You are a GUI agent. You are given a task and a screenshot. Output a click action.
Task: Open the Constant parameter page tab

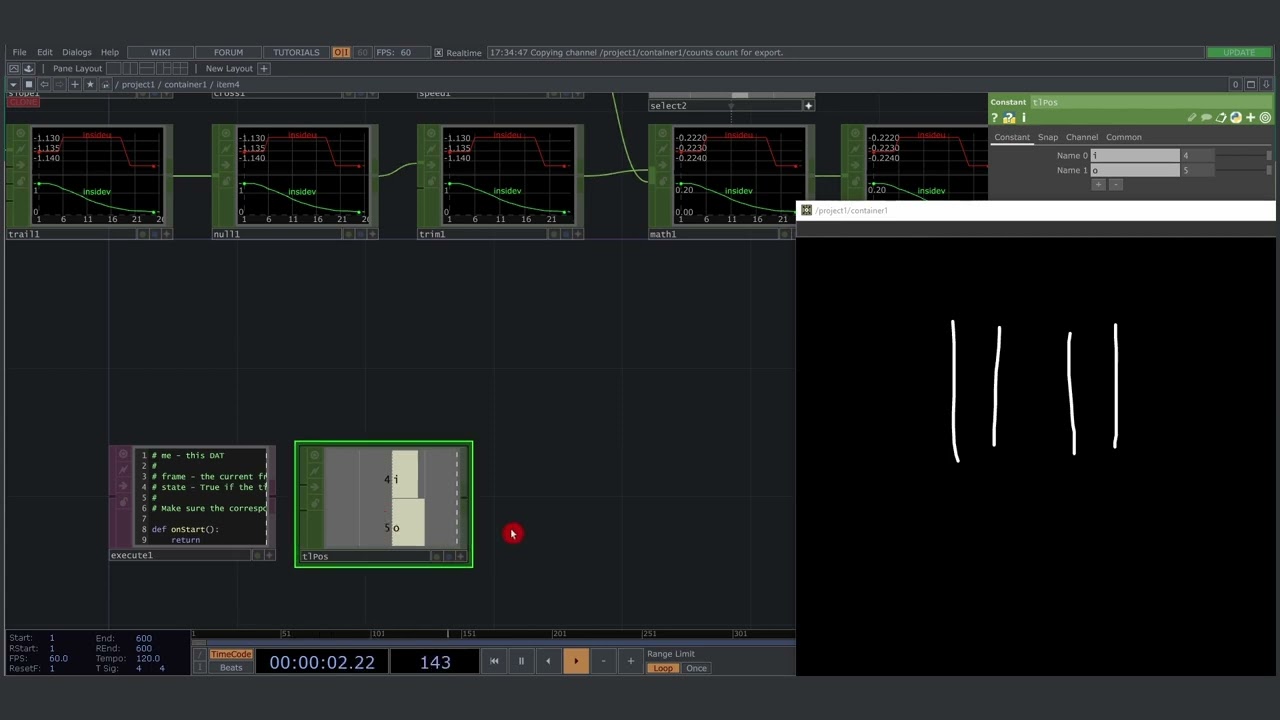(1011, 137)
